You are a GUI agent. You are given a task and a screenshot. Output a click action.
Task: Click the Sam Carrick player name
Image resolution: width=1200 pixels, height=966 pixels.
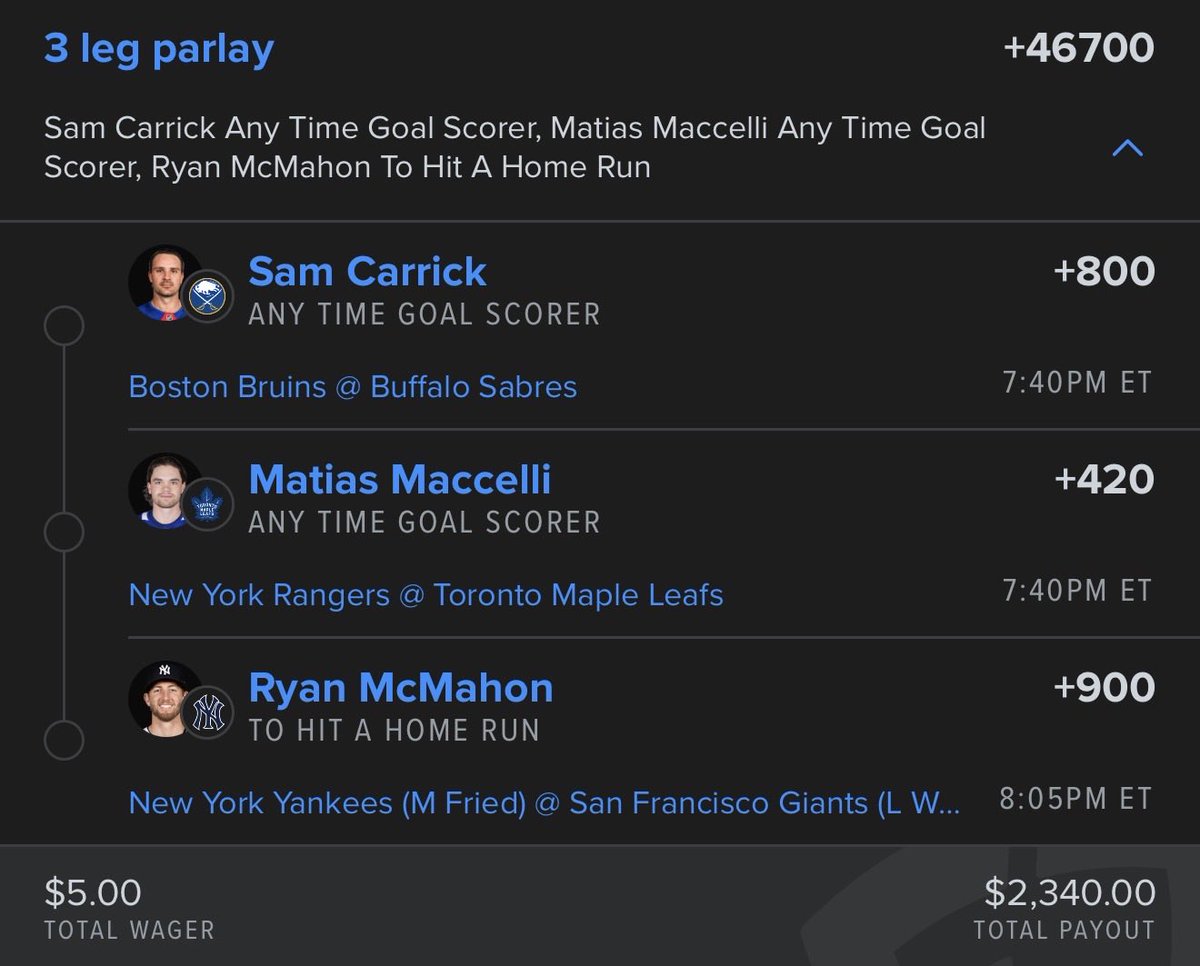coord(367,272)
